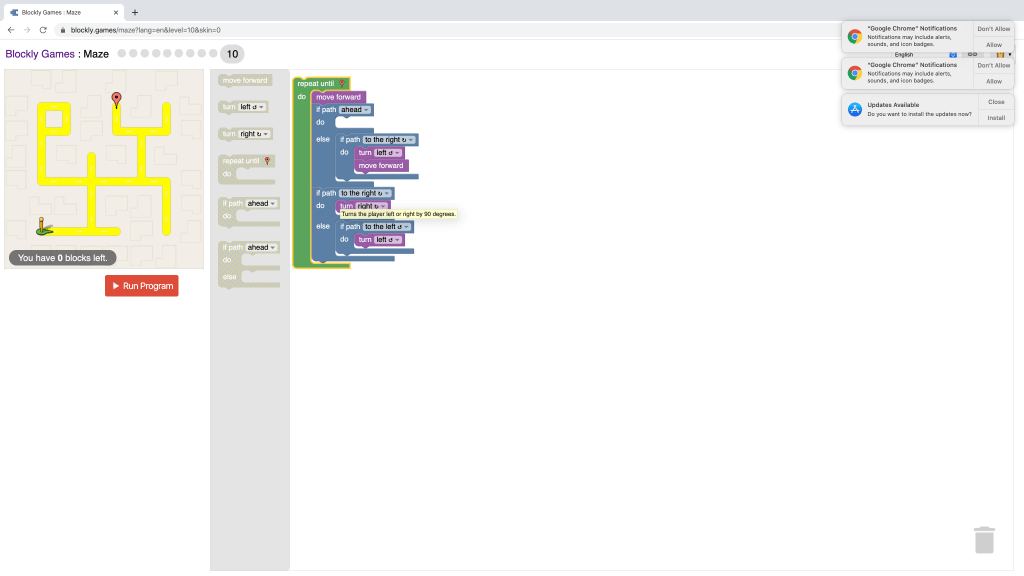Click the red goal marker in the maze

pyautogui.click(x=116, y=99)
